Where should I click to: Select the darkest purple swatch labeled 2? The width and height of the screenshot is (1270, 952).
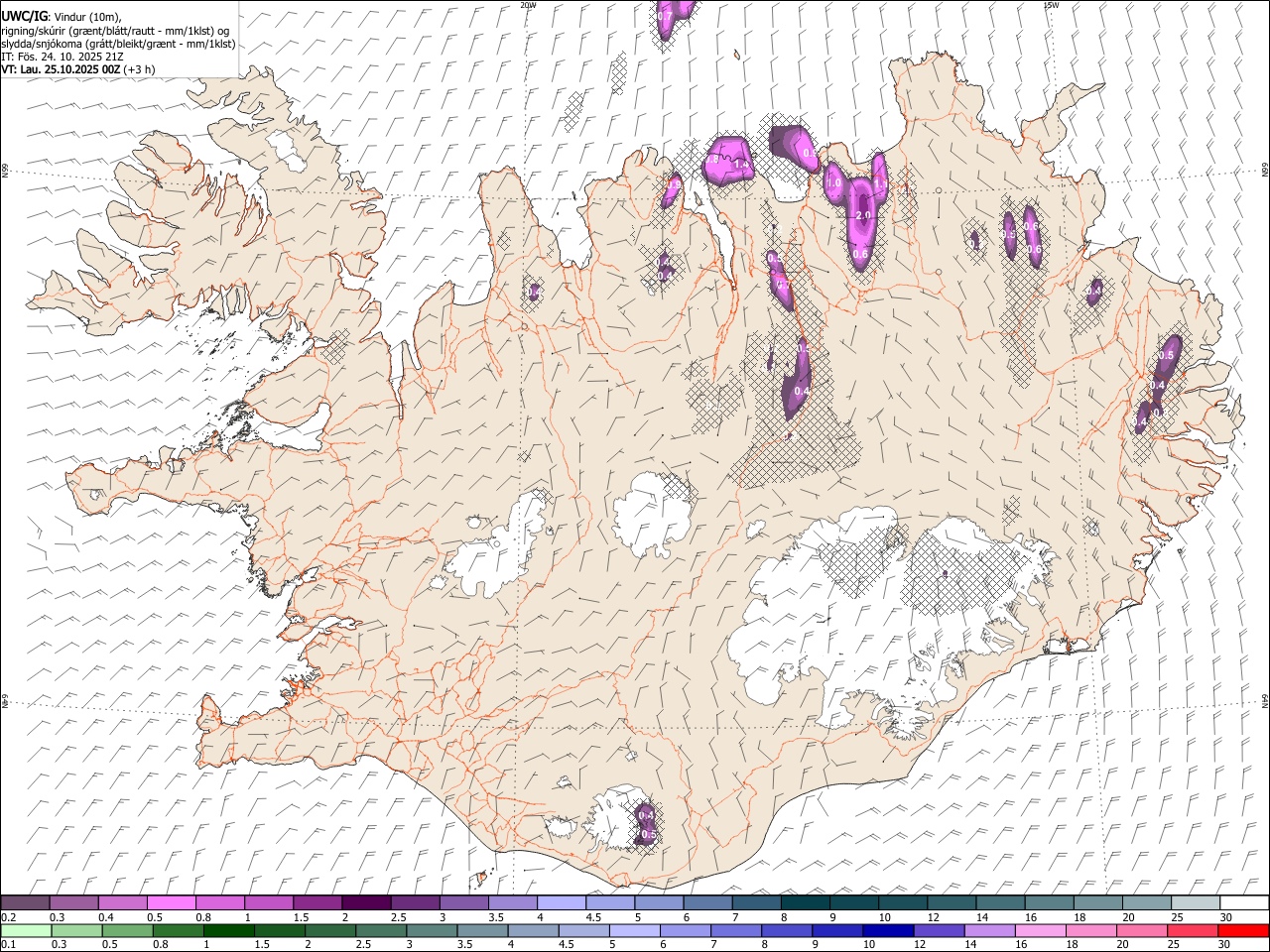click(x=366, y=903)
